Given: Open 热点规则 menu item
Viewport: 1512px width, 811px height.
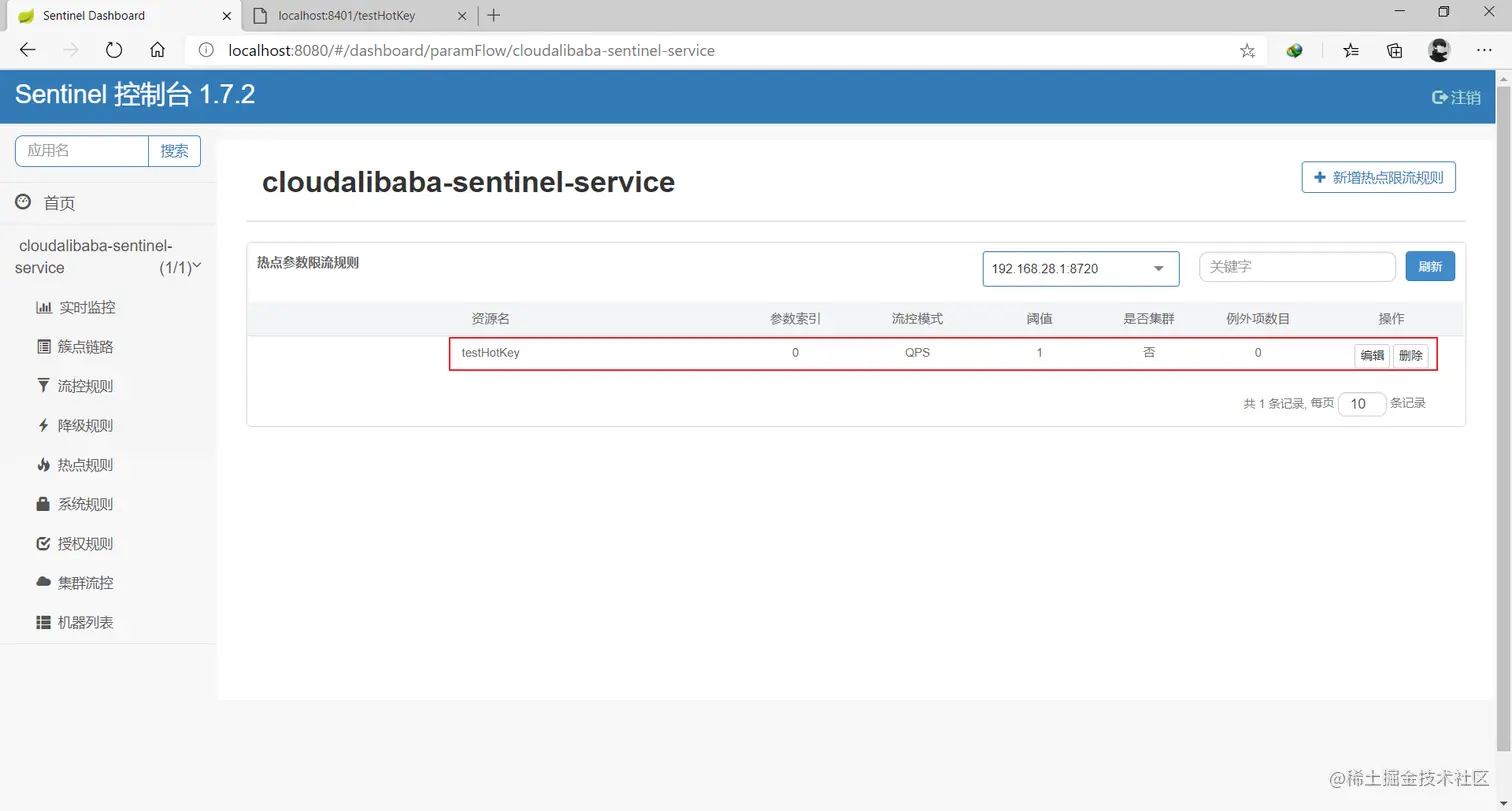Looking at the screenshot, I should 75,465.
